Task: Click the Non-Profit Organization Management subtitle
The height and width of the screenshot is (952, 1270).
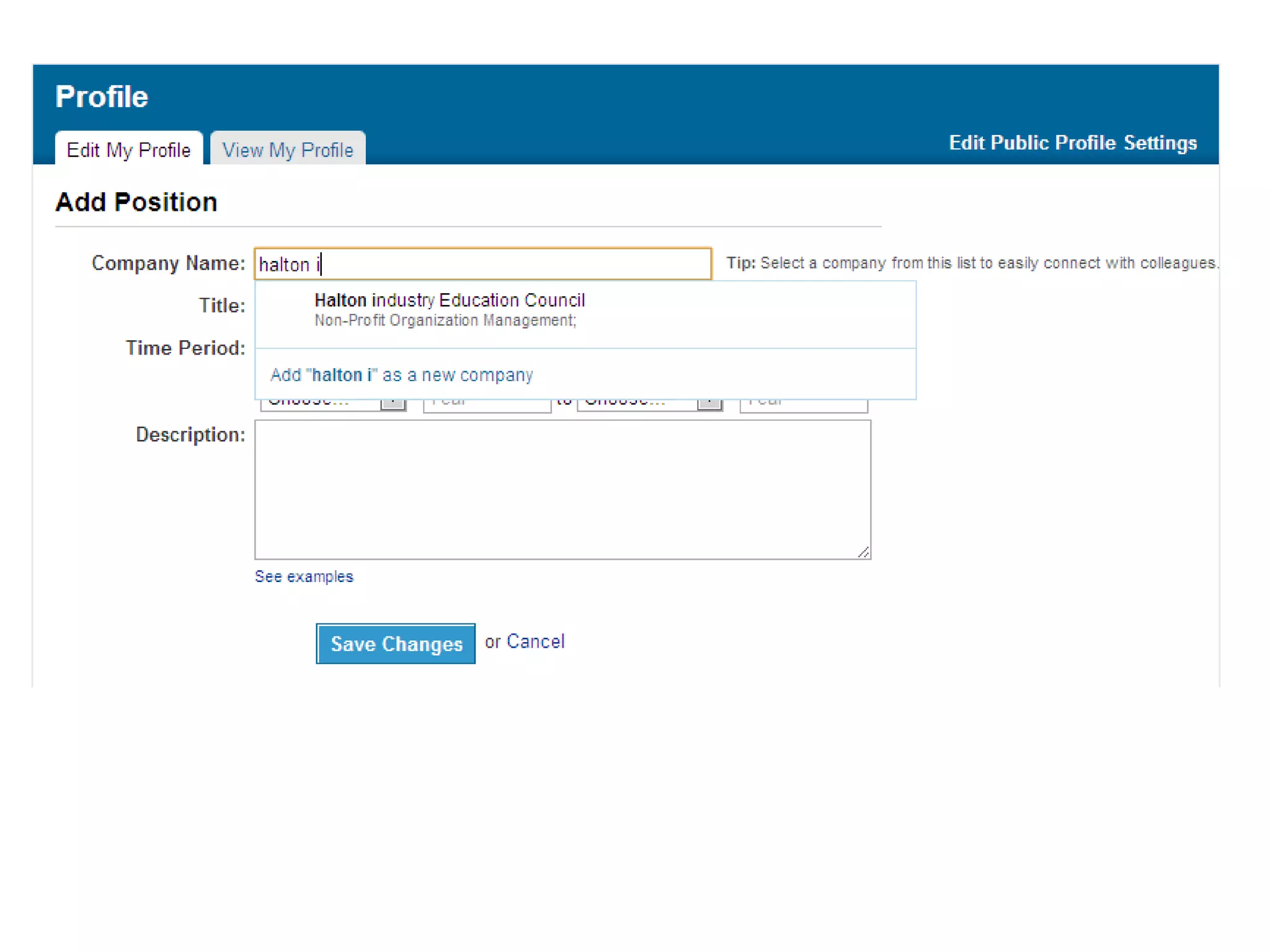Action: (x=445, y=320)
